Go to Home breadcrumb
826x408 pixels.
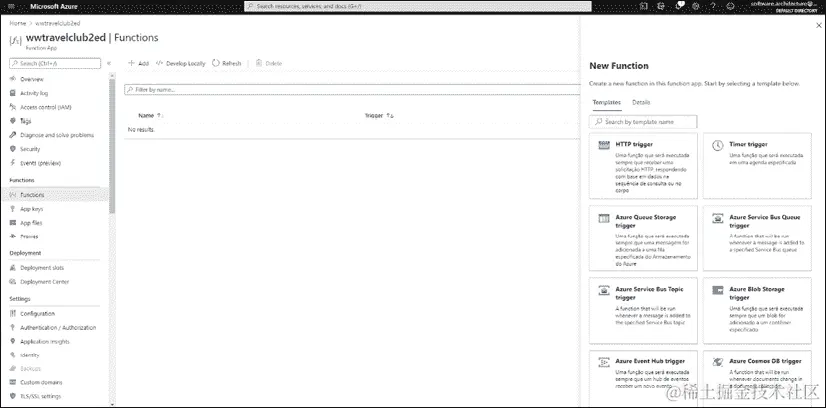point(17,23)
